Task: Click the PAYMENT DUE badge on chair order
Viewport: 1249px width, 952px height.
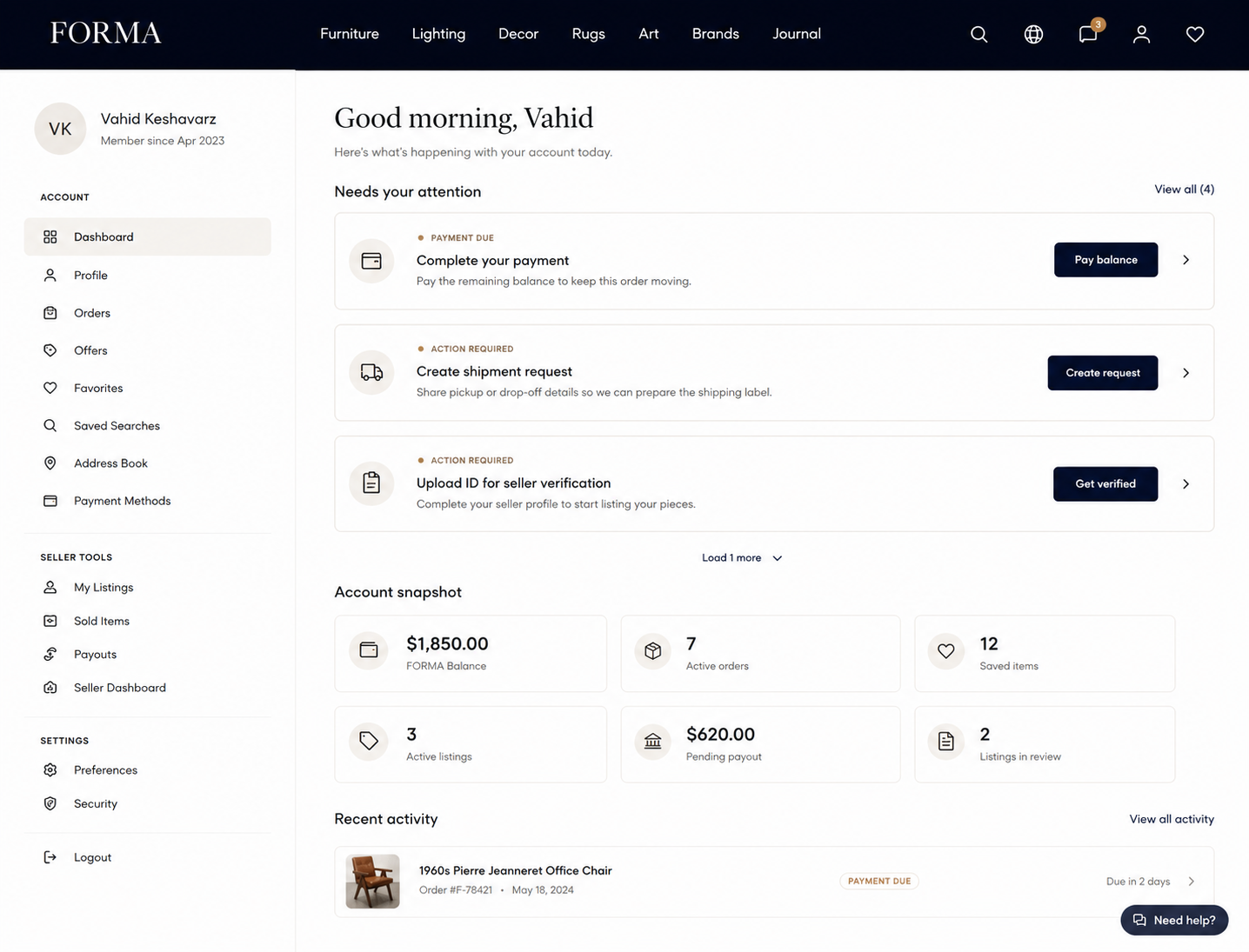Action: 879,882
